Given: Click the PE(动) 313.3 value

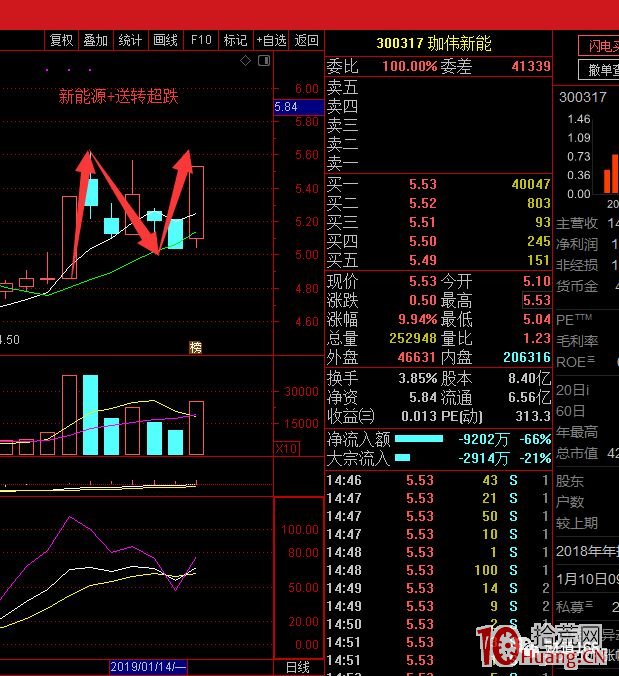Looking at the screenshot, I should pos(533,416).
